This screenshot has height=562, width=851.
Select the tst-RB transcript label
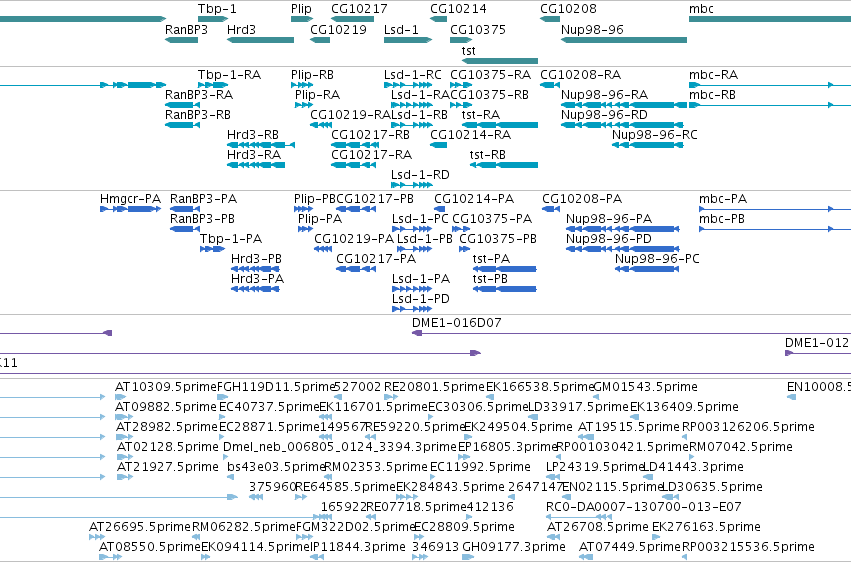[488, 155]
